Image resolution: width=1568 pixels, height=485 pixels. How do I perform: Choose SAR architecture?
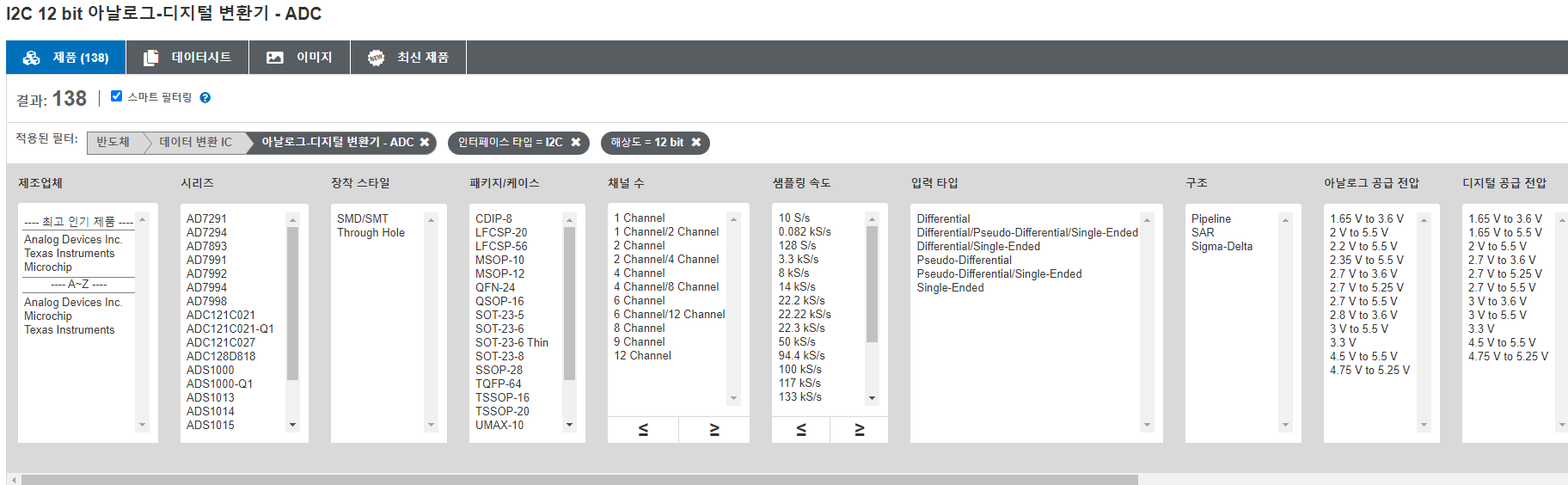(1203, 232)
